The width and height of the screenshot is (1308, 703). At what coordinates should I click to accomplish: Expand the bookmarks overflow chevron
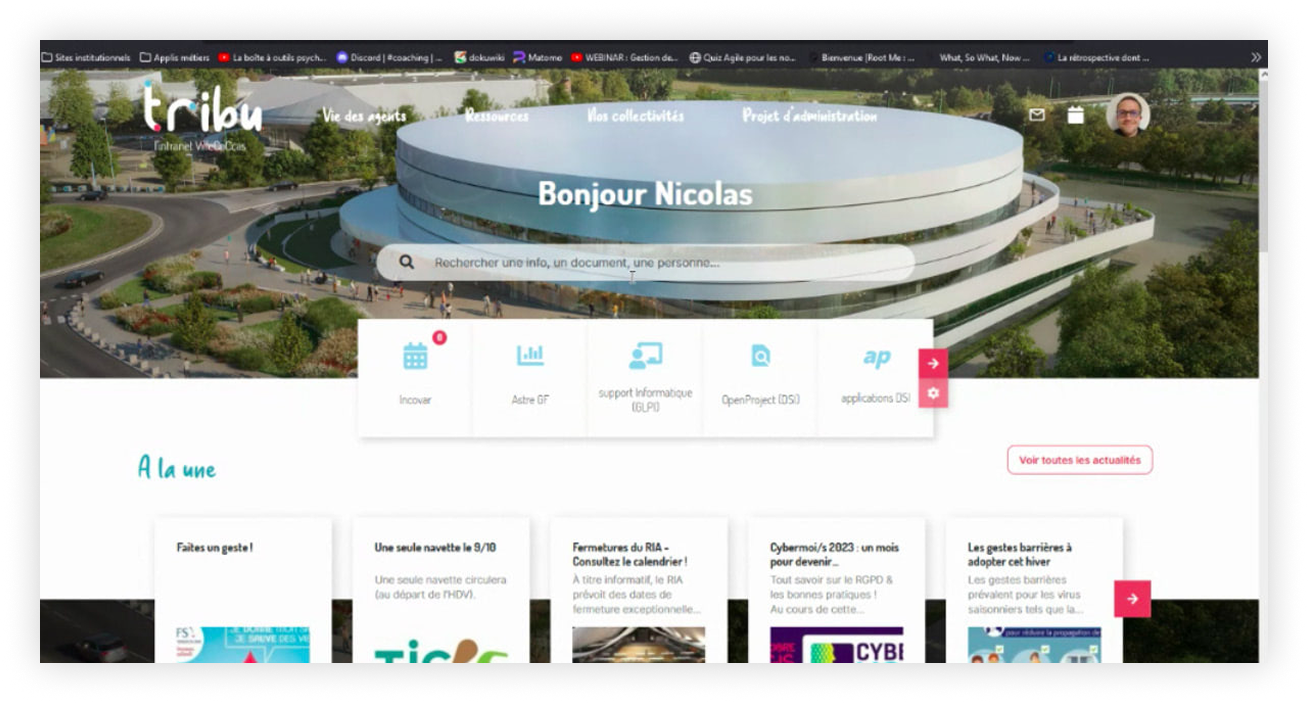coord(1256,58)
